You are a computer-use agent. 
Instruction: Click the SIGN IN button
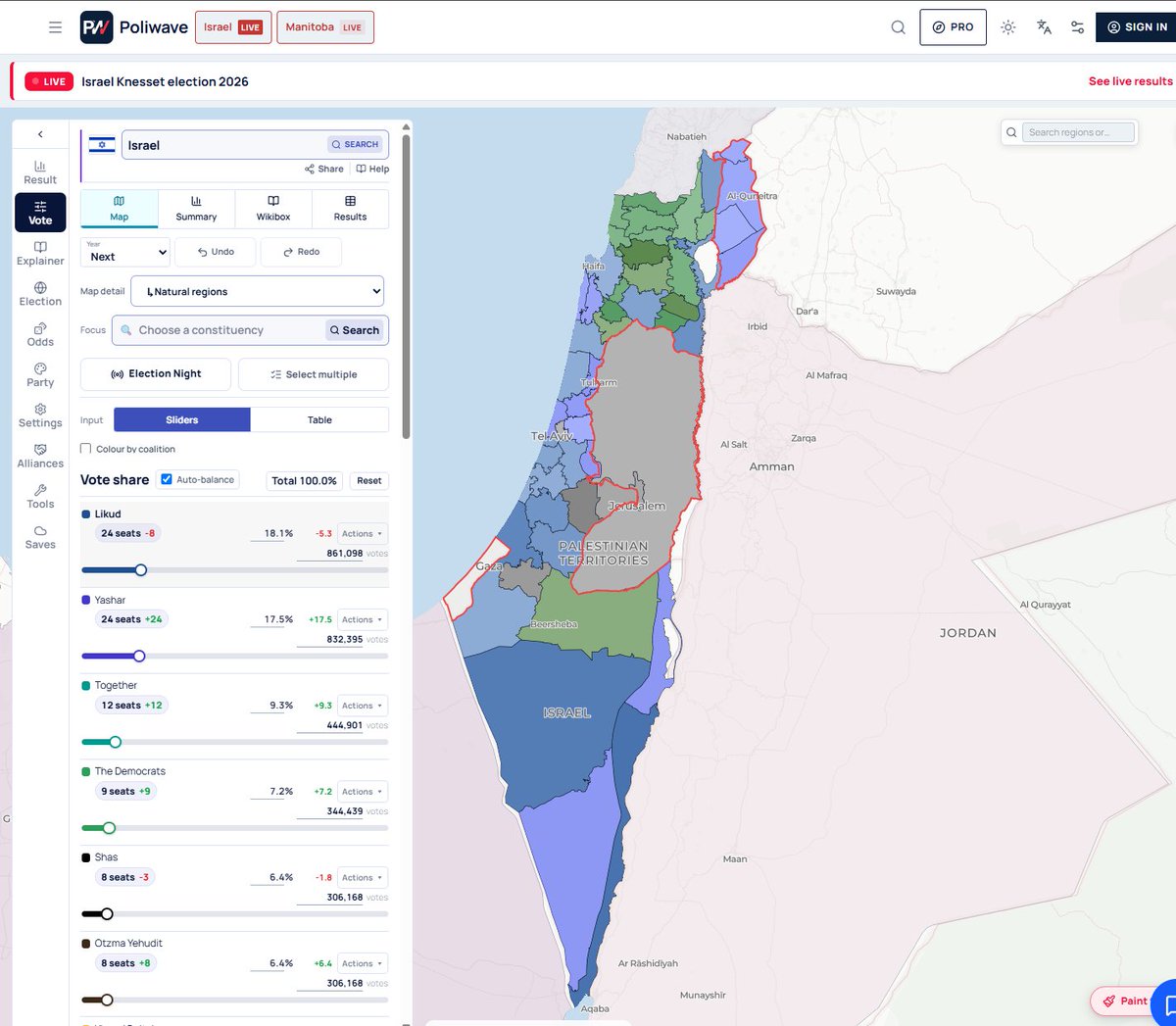[x=1137, y=27]
